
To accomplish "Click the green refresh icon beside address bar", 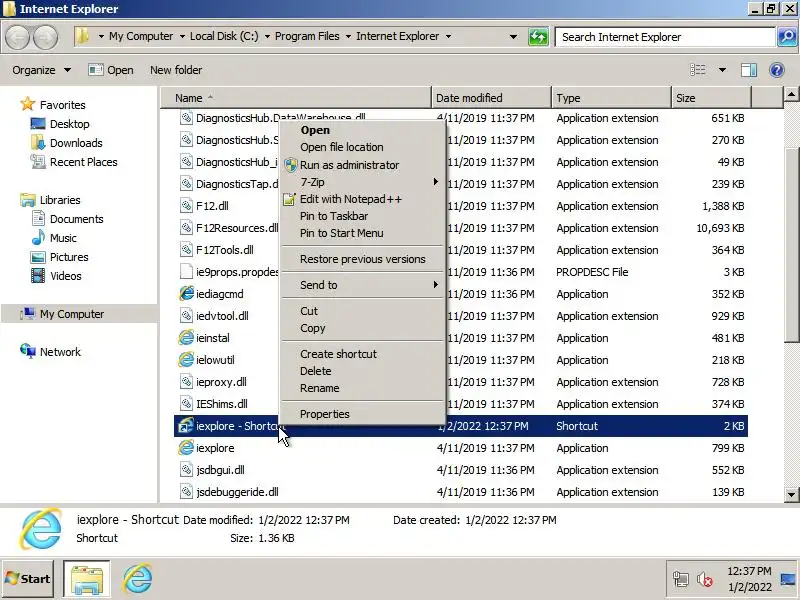I will (x=538, y=37).
